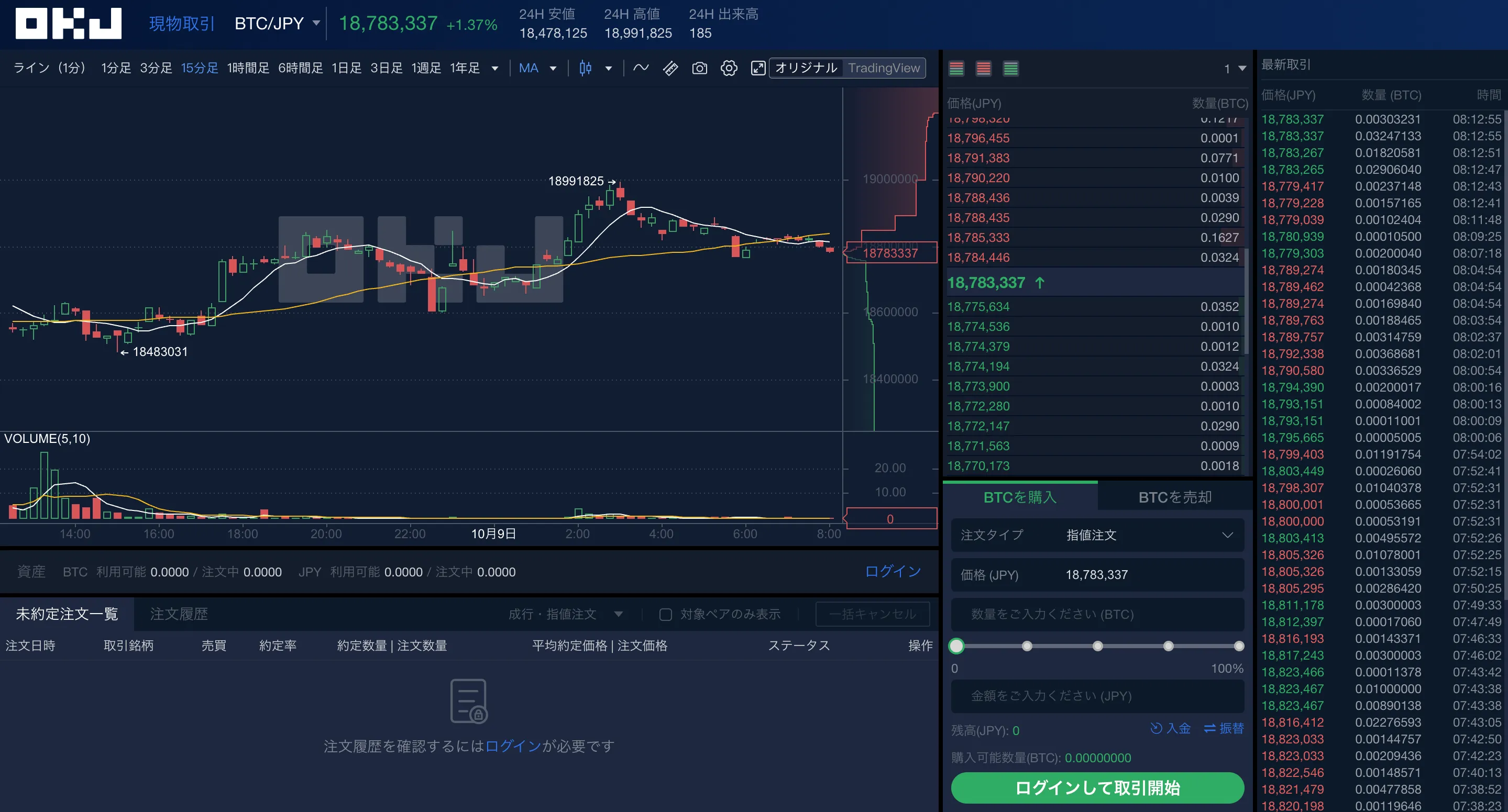
Task: Select the line drawing wave icon
Action: click(x=641, y=68)
